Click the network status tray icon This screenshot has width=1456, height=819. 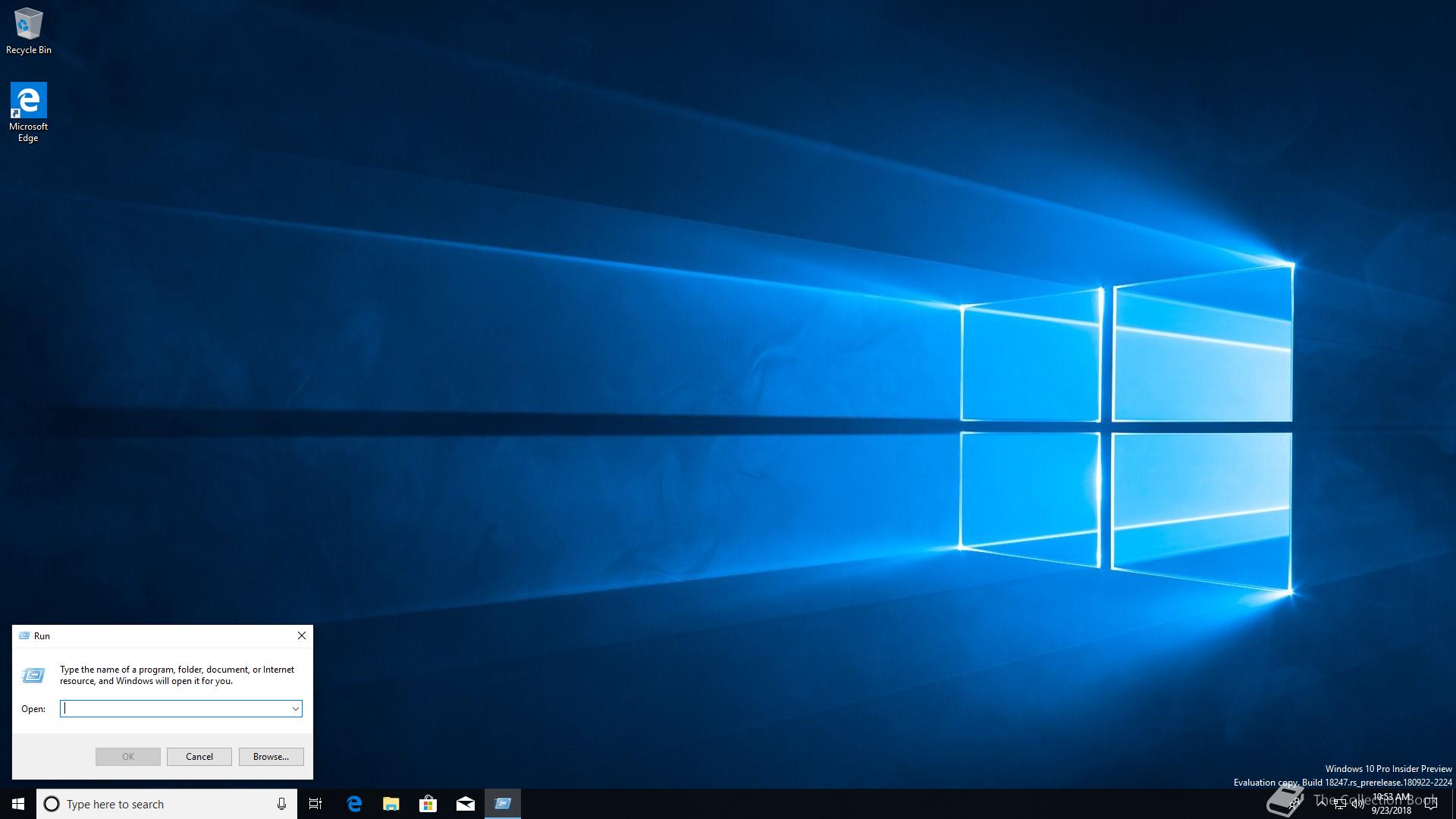1340,804
